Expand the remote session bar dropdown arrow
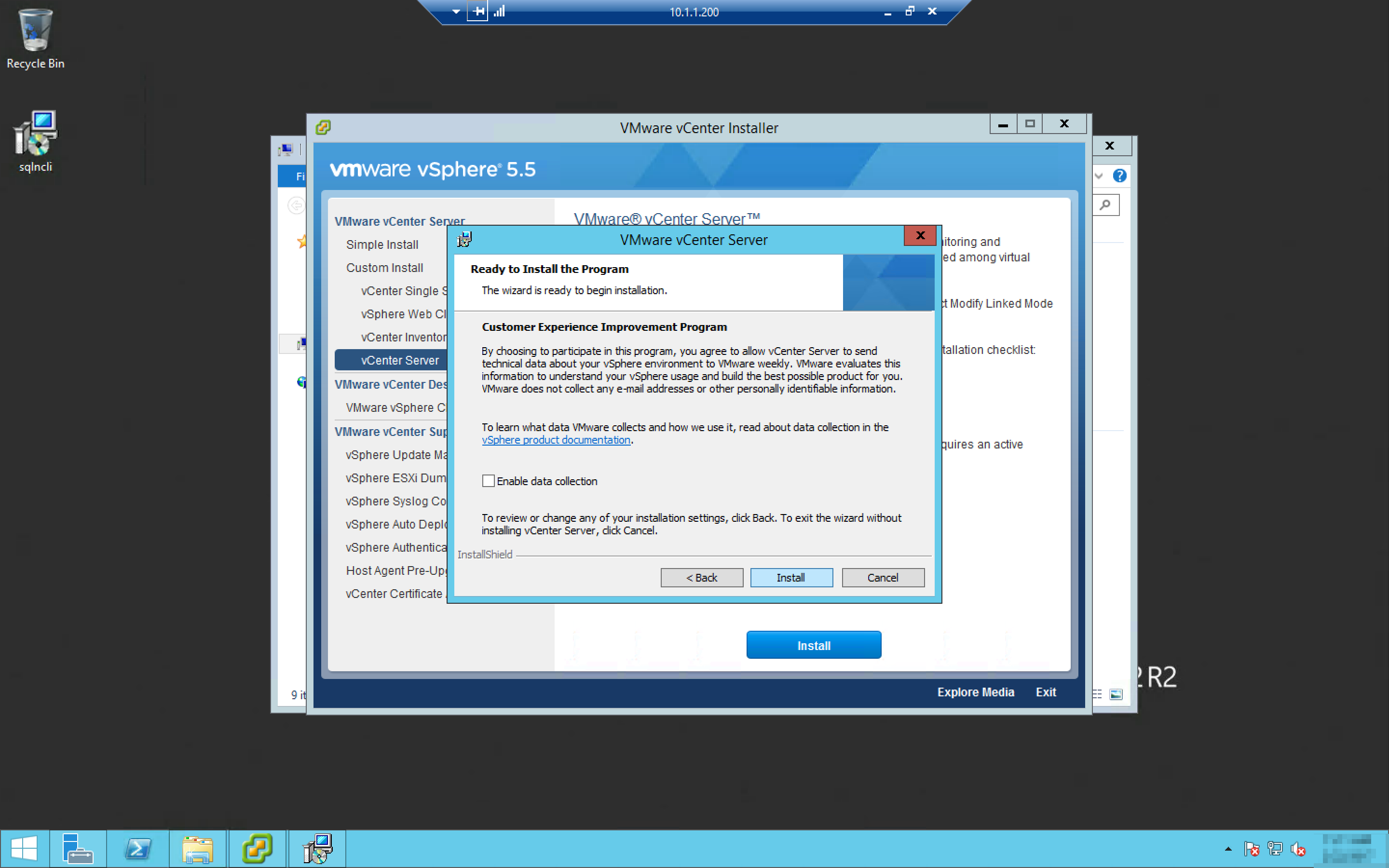The height and width of the screenshot is (868, 1389). point(456,12)
